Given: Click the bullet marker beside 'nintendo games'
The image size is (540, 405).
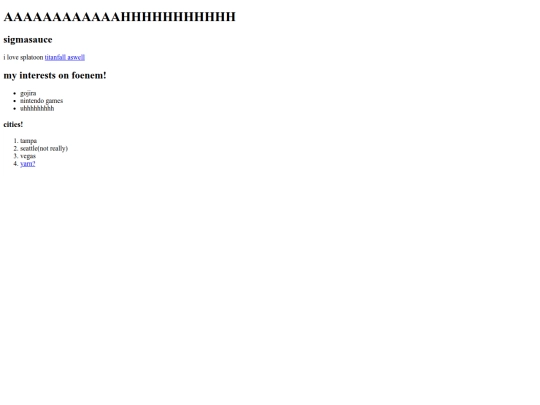Looking at the screenshot, I should [x=15, y=101].
